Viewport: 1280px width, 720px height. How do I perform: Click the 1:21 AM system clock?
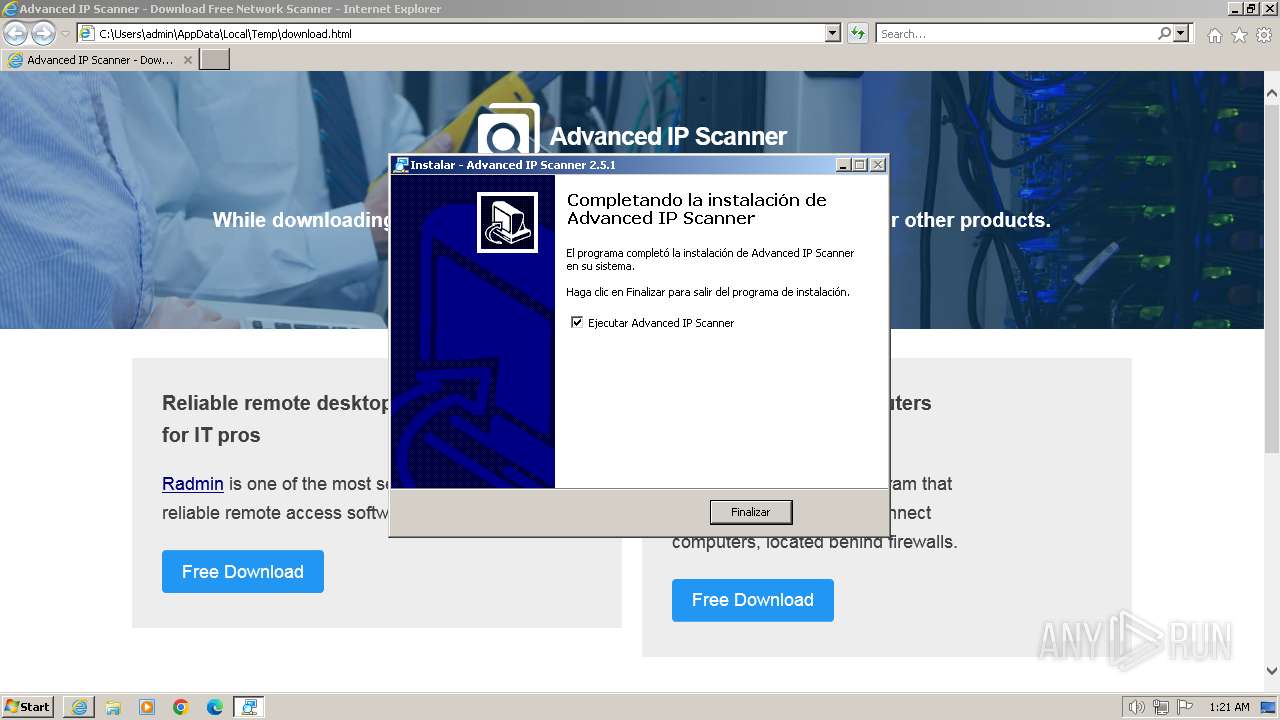tap(1229, 707)
